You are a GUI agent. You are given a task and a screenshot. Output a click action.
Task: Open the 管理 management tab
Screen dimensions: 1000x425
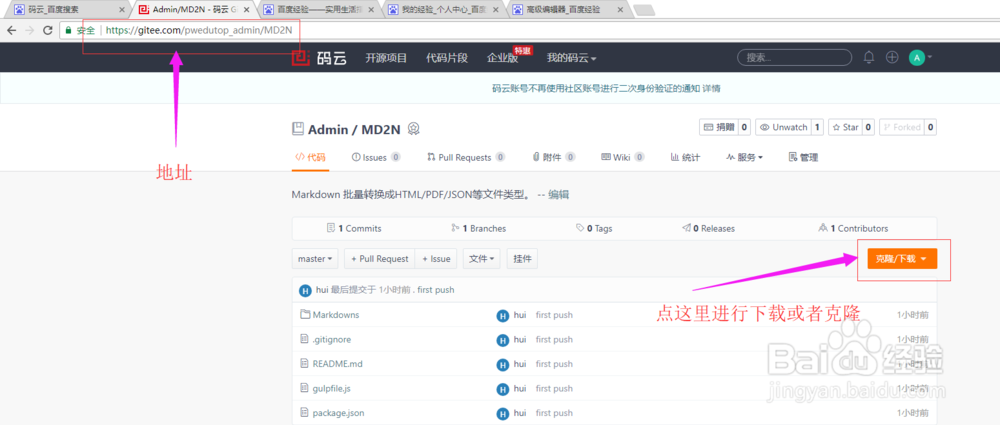[x=803, y=157]
